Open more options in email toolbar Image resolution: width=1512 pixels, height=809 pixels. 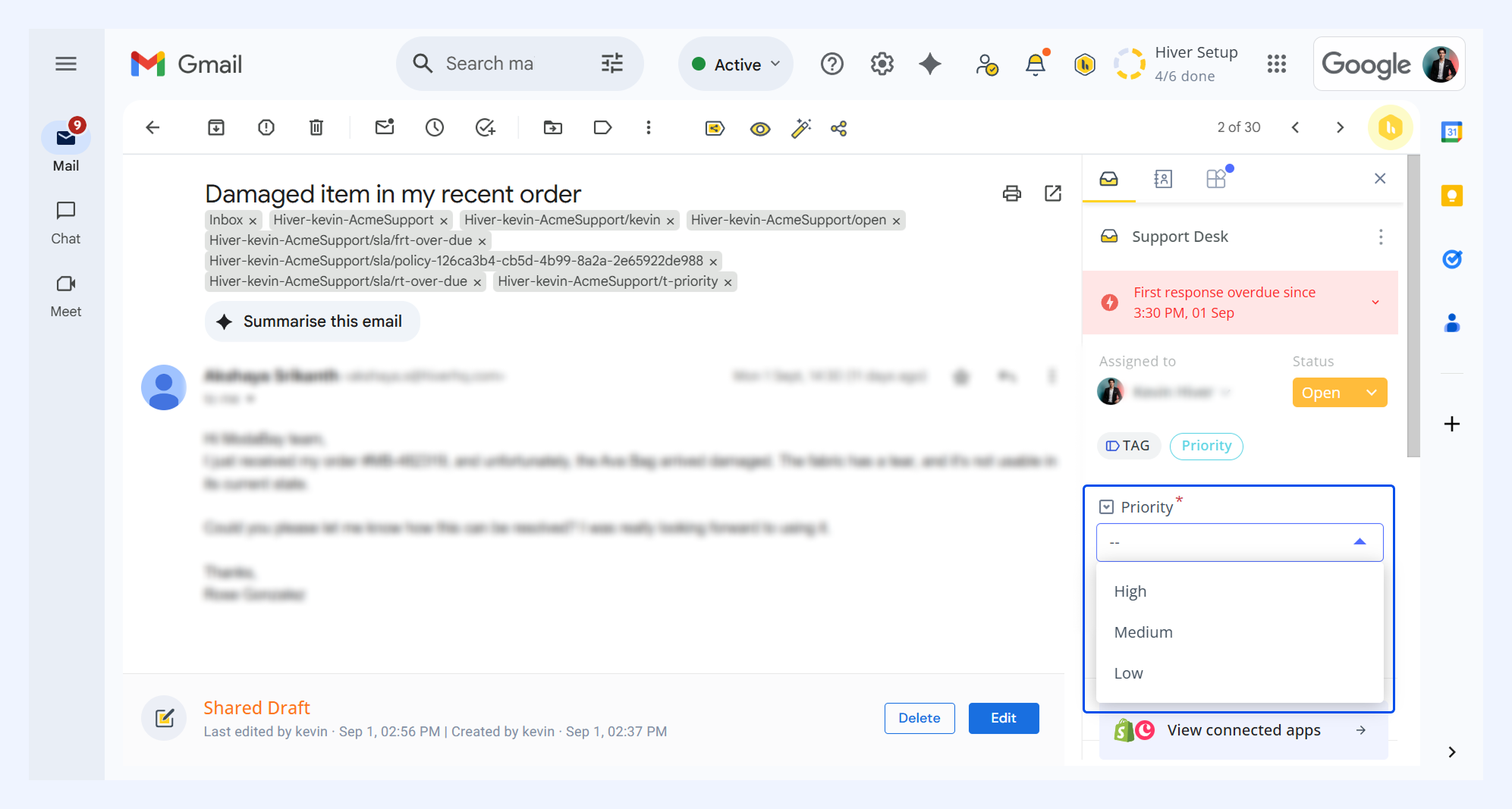tap(649, 127)
